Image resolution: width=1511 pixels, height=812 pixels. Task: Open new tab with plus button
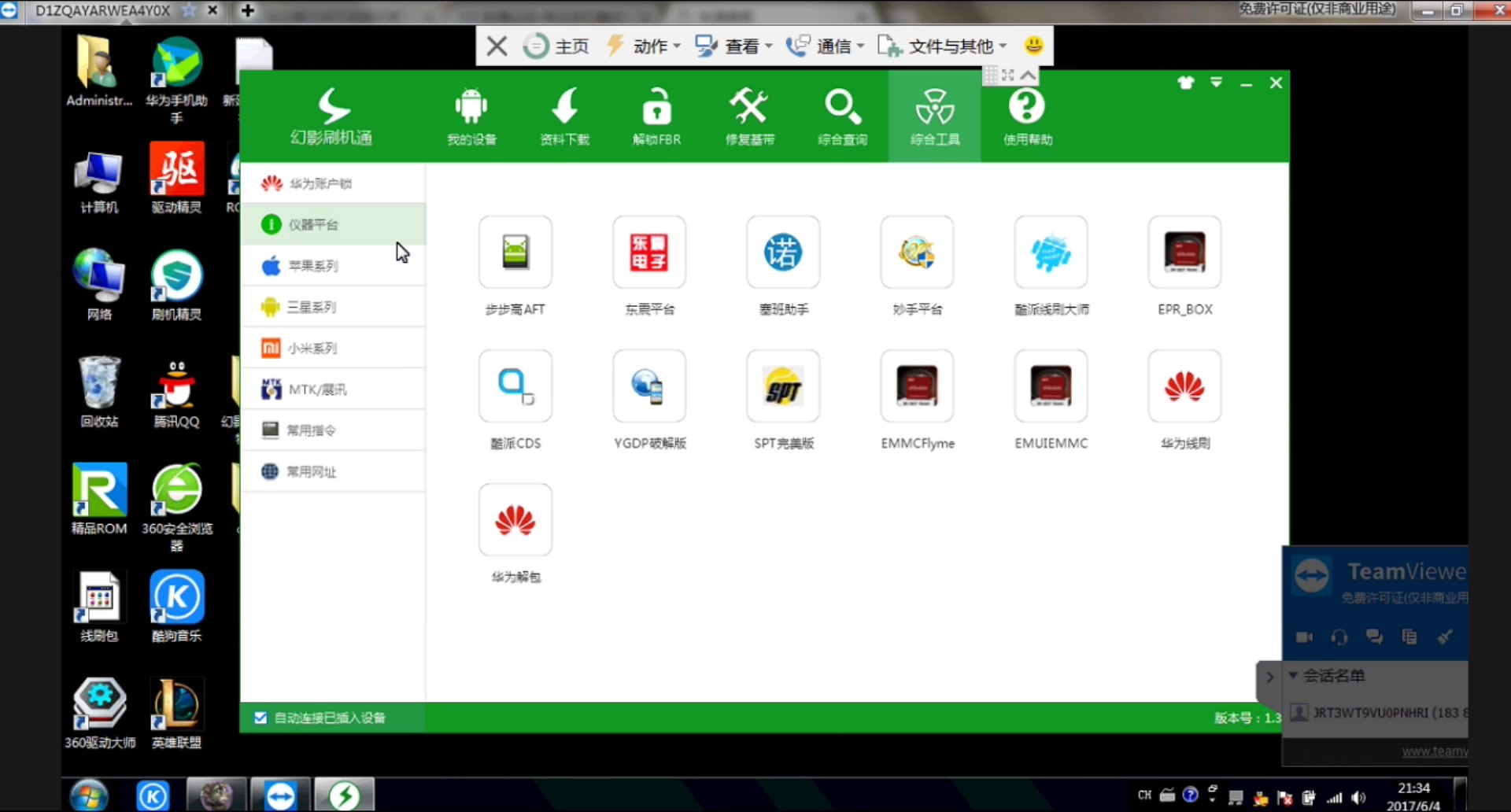tap(248, 10)
